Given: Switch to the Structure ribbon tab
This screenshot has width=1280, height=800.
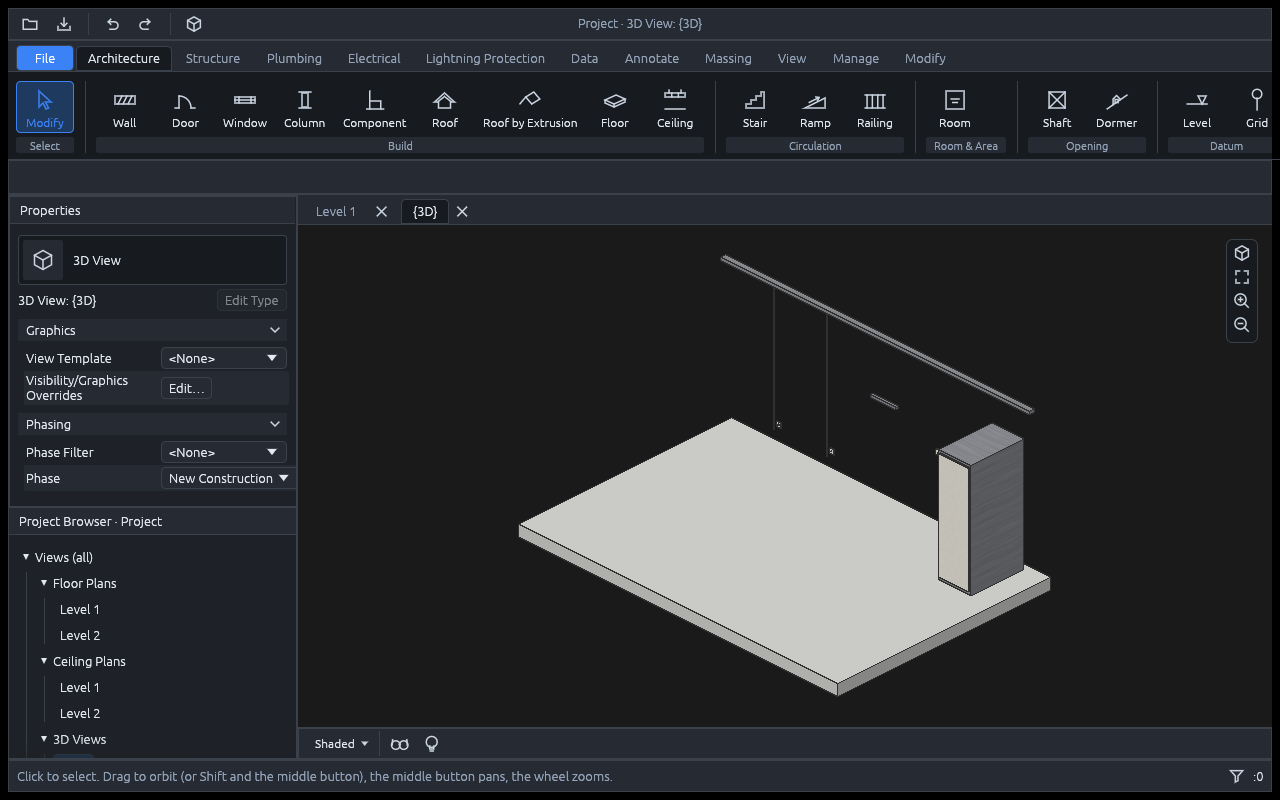Looking at the screenshot, I should click(x=213, y=58).
